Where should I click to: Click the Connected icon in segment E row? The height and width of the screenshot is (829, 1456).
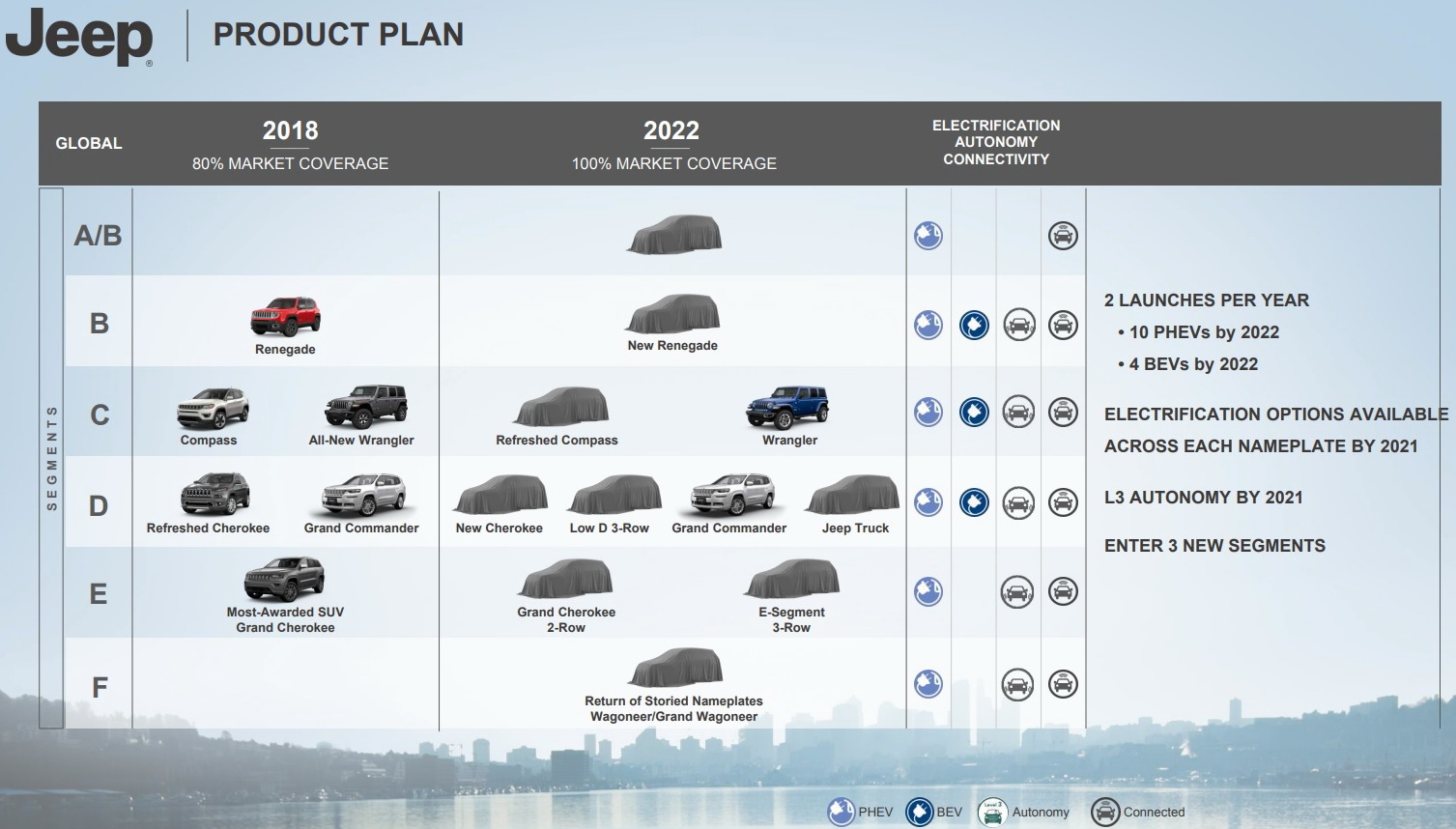tap(1063, 591)
